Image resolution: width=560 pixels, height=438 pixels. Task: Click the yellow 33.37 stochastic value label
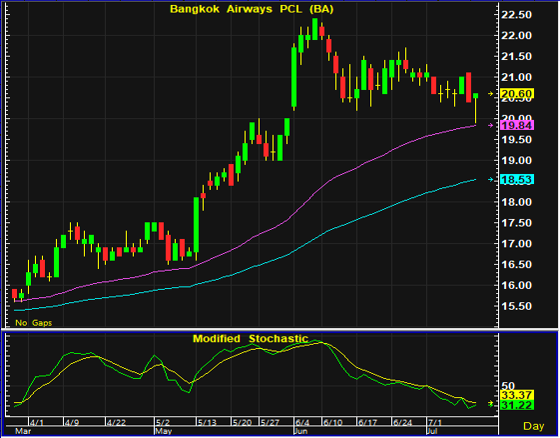point(517,395)
